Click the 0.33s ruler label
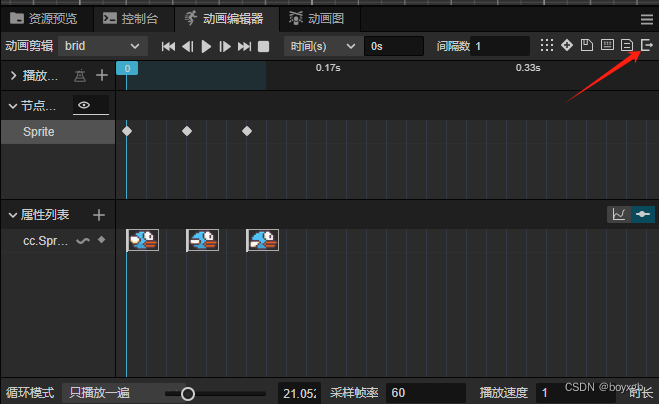The image size is (659, 404). coord(528,68)
